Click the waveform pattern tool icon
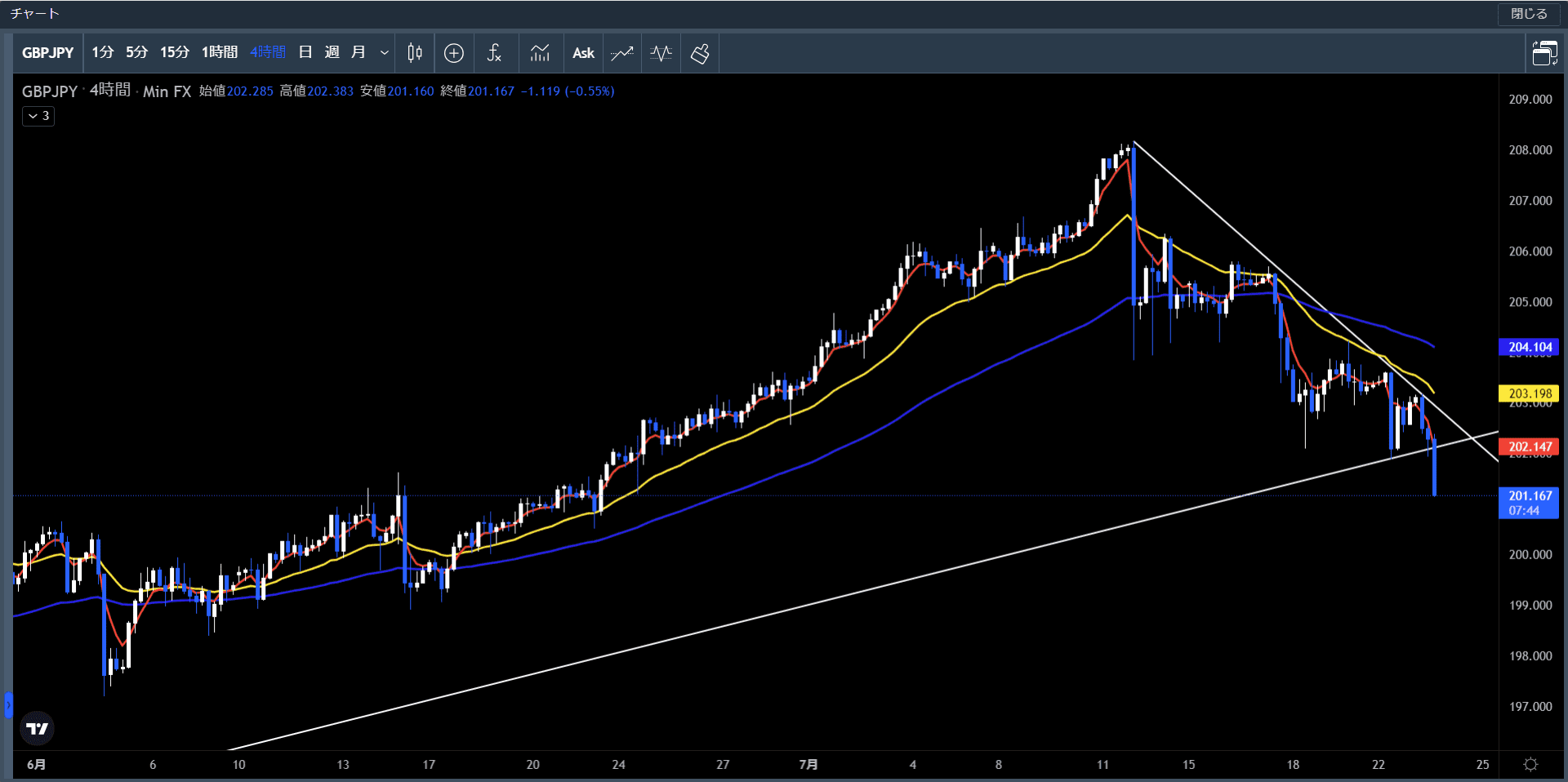 coord(661,53)
